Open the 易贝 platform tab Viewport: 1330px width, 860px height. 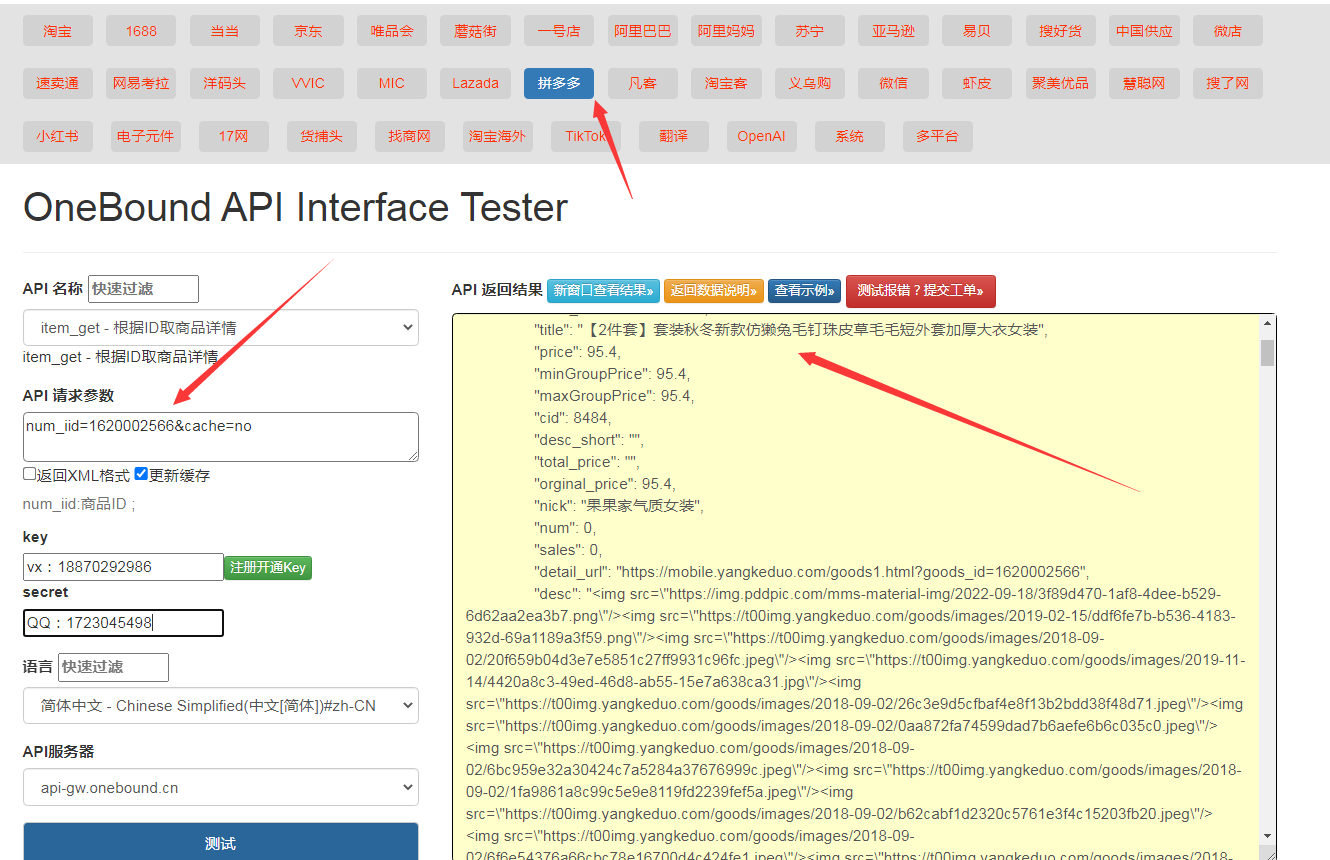click(x=976, y=31)
